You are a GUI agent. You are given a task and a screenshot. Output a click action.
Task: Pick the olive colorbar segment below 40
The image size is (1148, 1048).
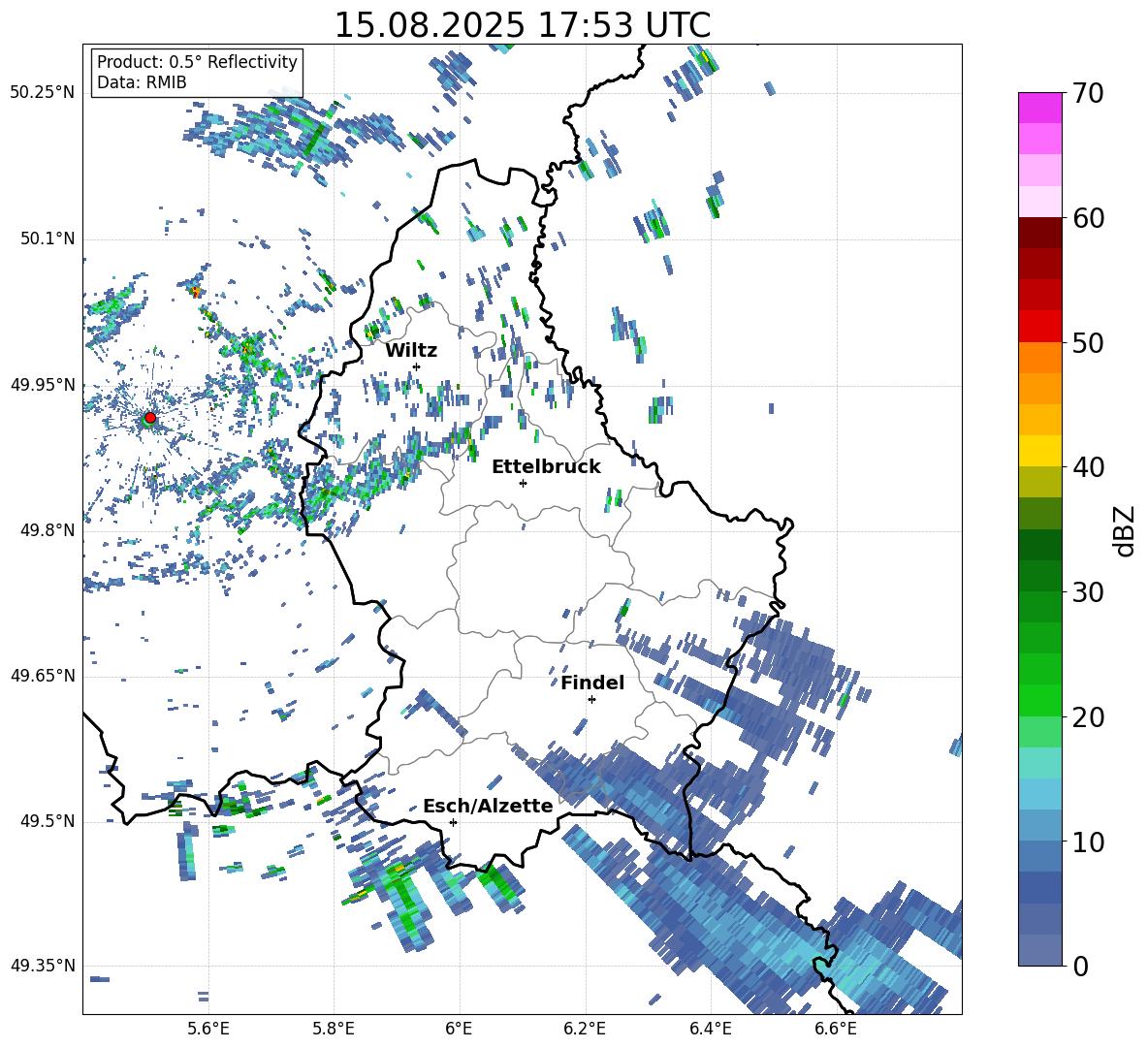point(1039,482)
